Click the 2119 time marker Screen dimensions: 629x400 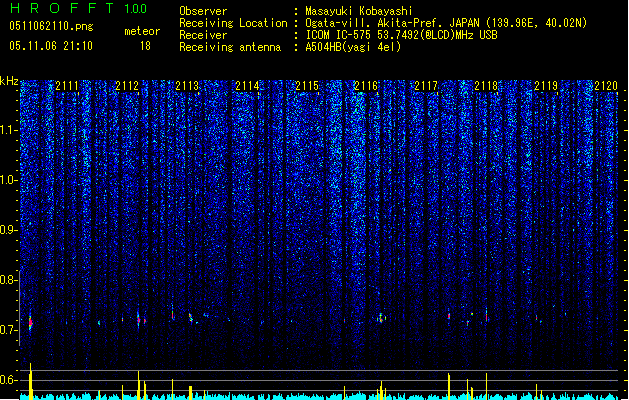tap(546, 86)
